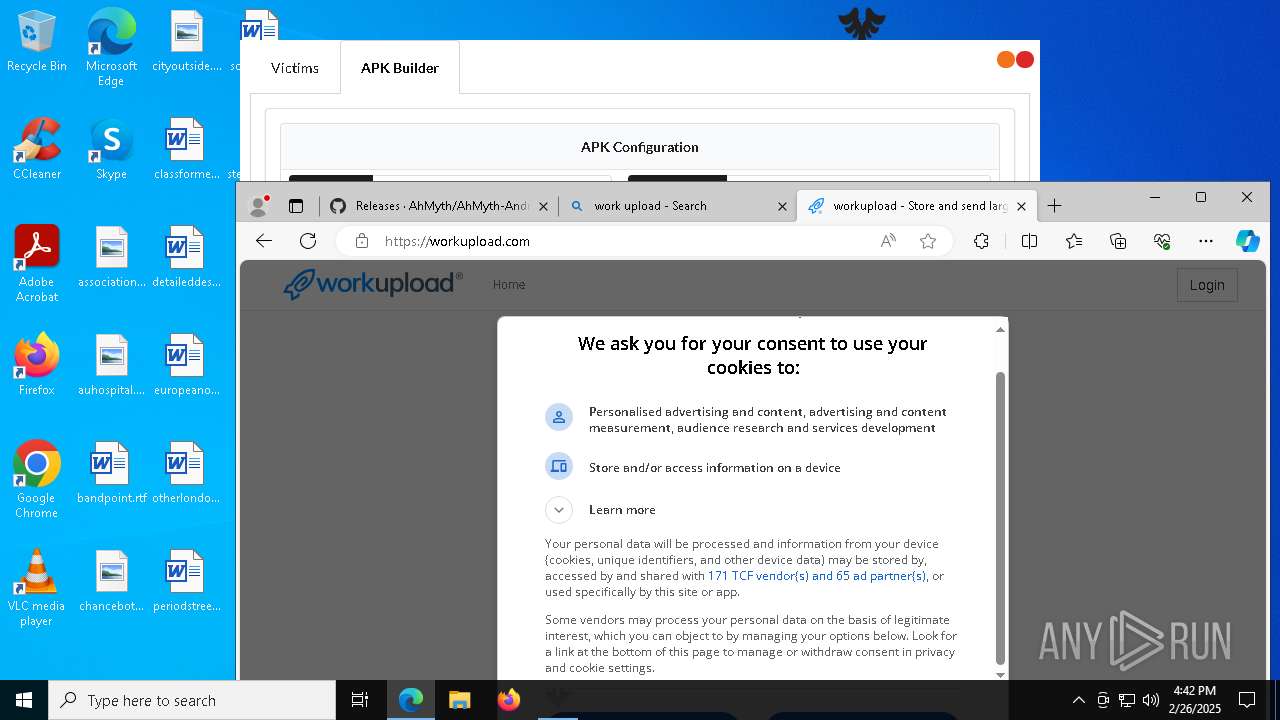Open volume control in system tray
This screenshot has width=1280, height=720.
pyautogui.click(x=1150, y=700)
